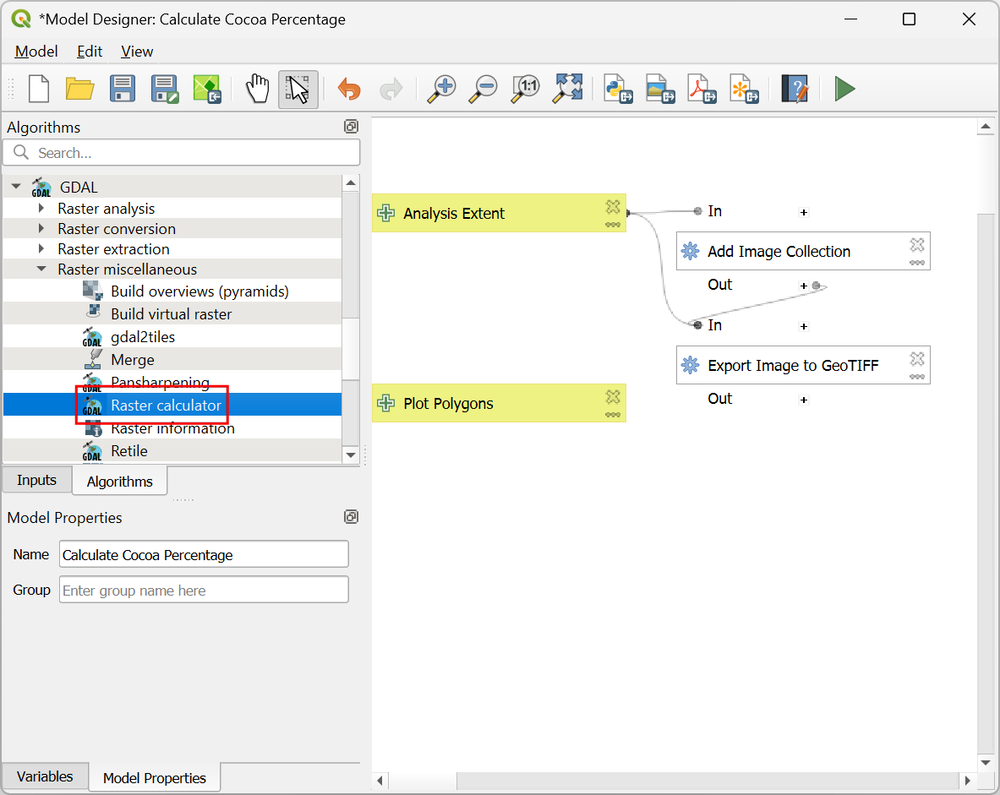
Task: Export model as Python script icon
Action: coord(618,89)
